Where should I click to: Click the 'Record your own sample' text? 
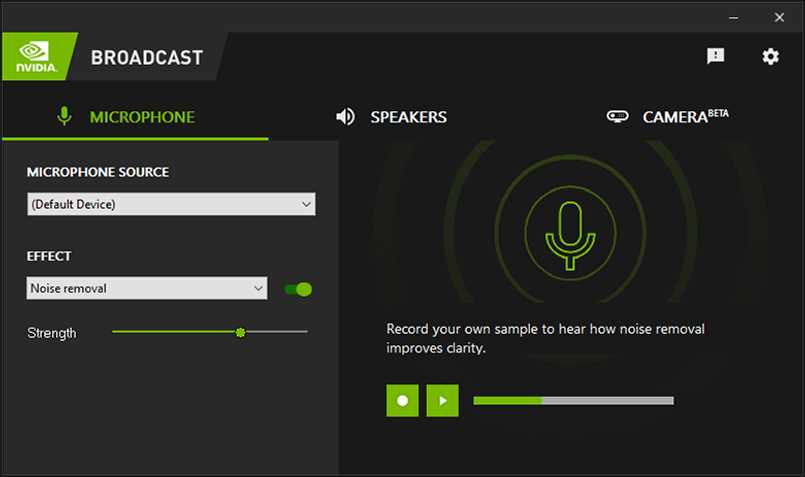545,338
